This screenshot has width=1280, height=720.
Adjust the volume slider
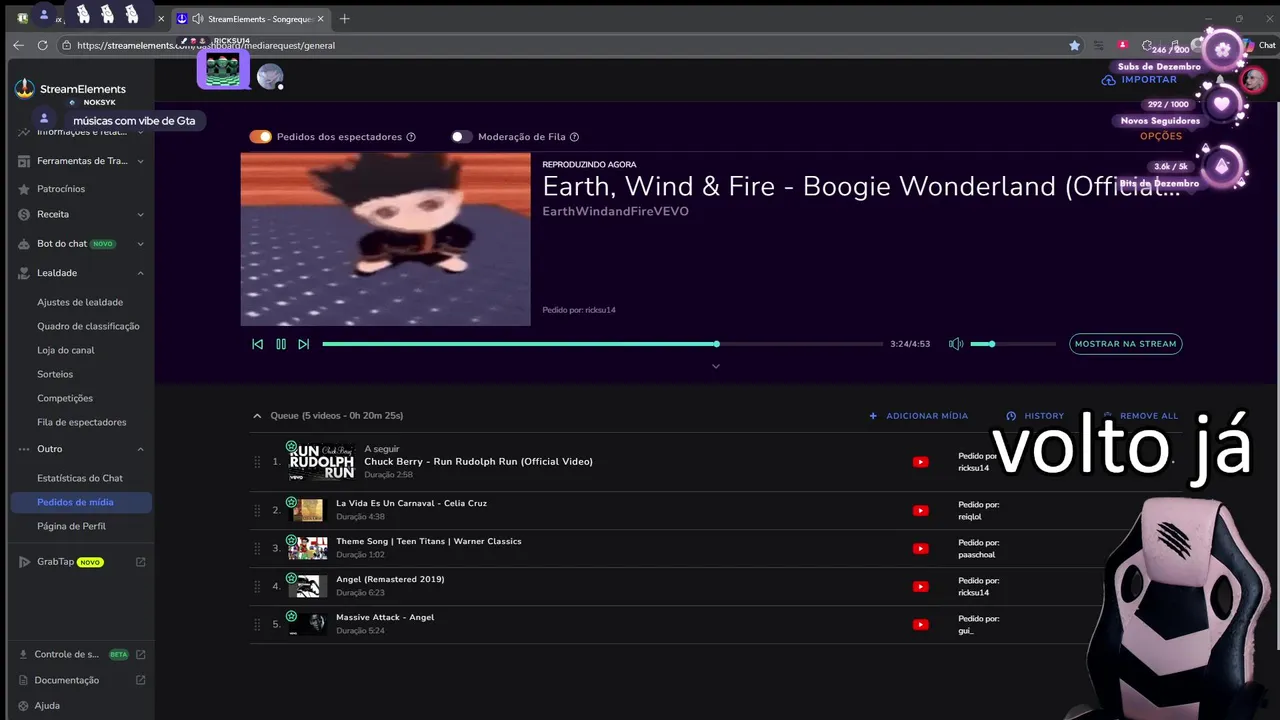1013,344
